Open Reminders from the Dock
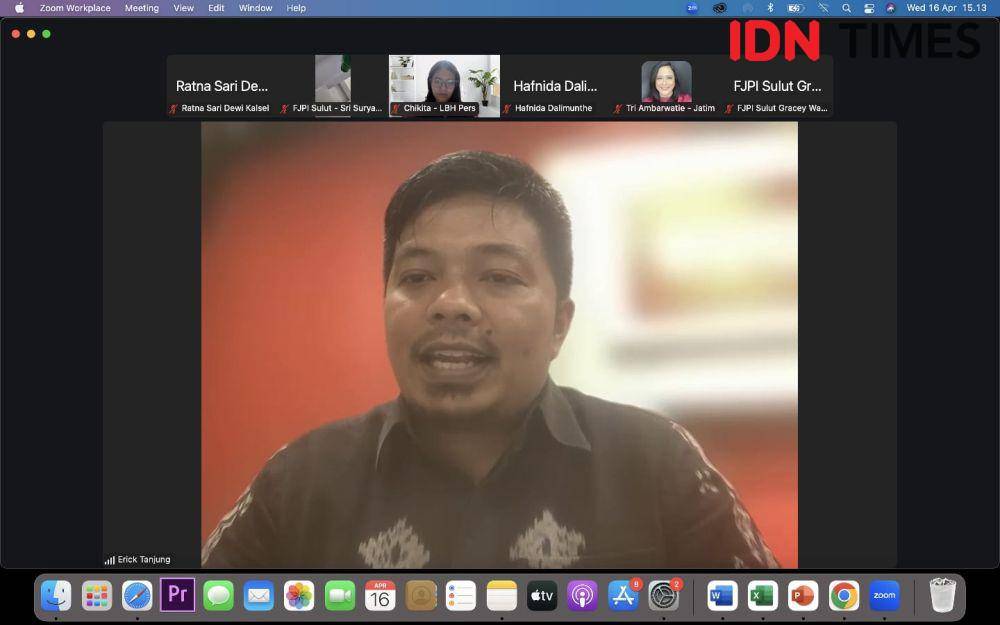Viewport: 1000px width, 625px height. pos(461,596)
